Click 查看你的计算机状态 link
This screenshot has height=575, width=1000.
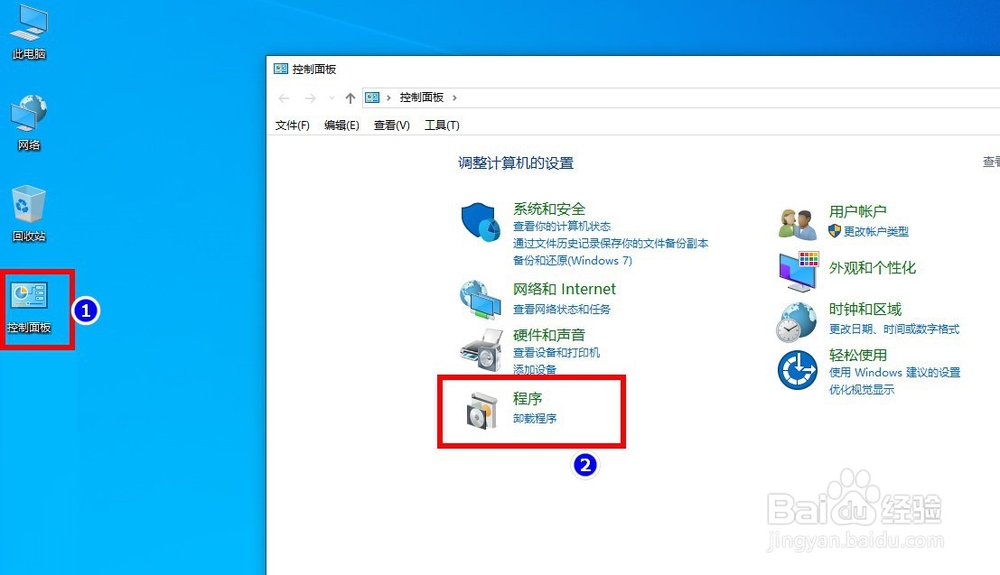tap(562, 226)
